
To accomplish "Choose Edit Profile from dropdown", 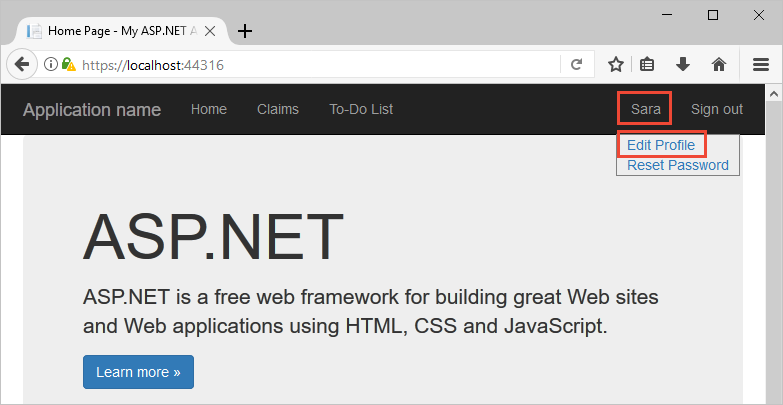I will [x=661, y=145].
